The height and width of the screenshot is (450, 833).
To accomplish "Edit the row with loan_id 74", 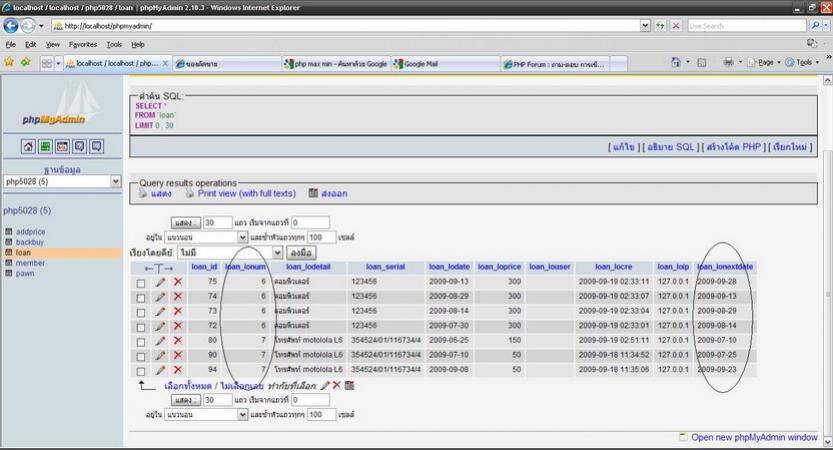I will point(160,296).
